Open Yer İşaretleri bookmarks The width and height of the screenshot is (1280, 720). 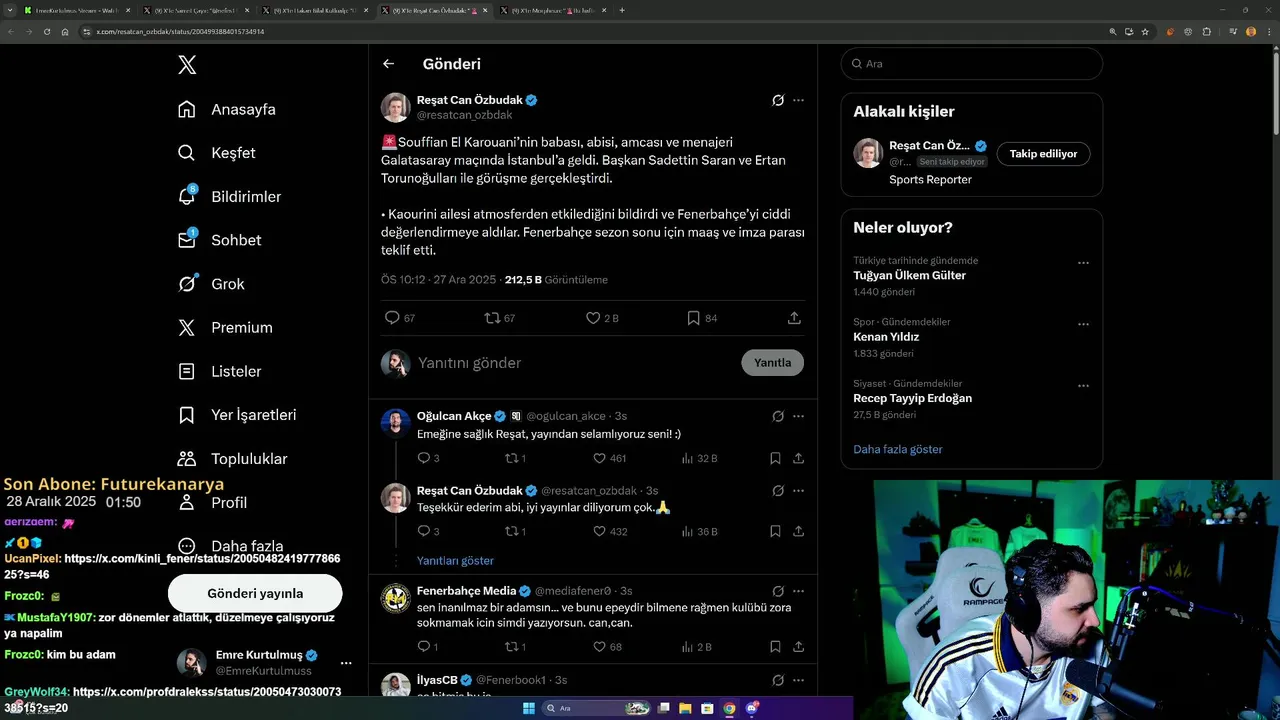(237, 415)
